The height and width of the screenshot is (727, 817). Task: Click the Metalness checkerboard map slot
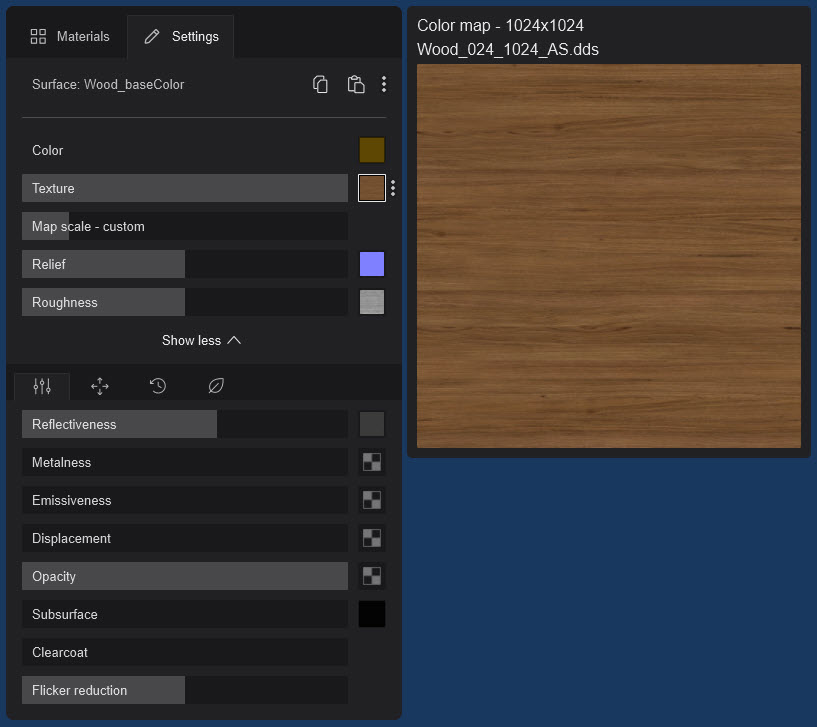[371, 462]
